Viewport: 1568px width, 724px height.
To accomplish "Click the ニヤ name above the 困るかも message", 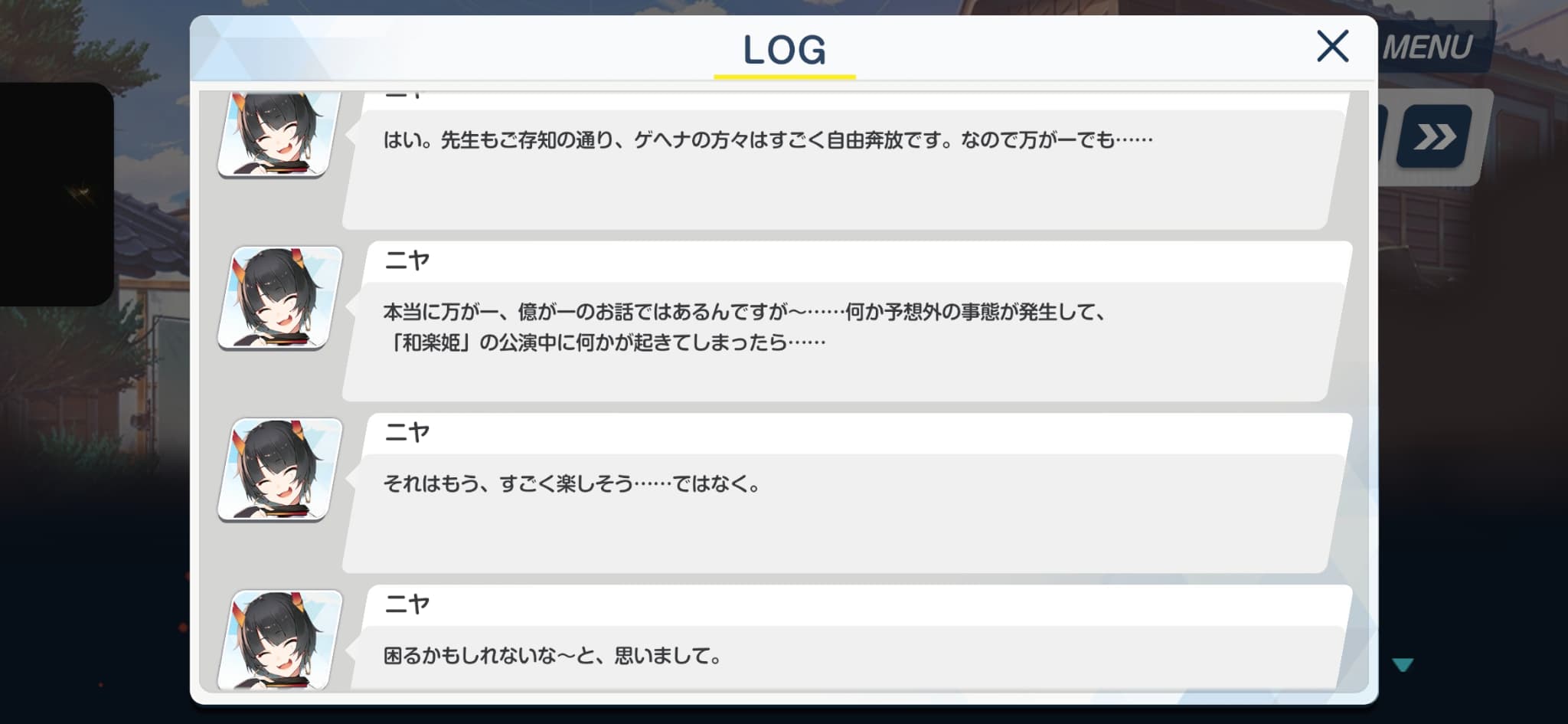I will [407, 604].
